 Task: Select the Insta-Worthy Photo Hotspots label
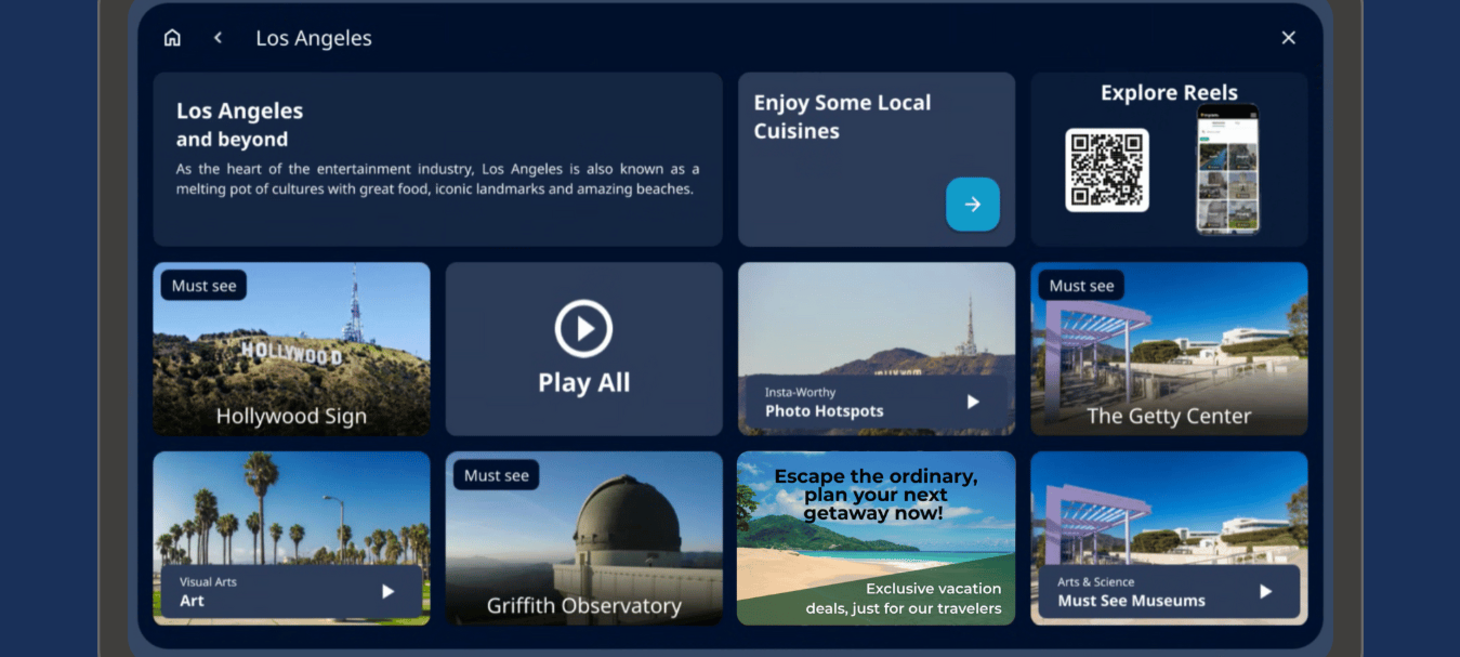[824, 402]
